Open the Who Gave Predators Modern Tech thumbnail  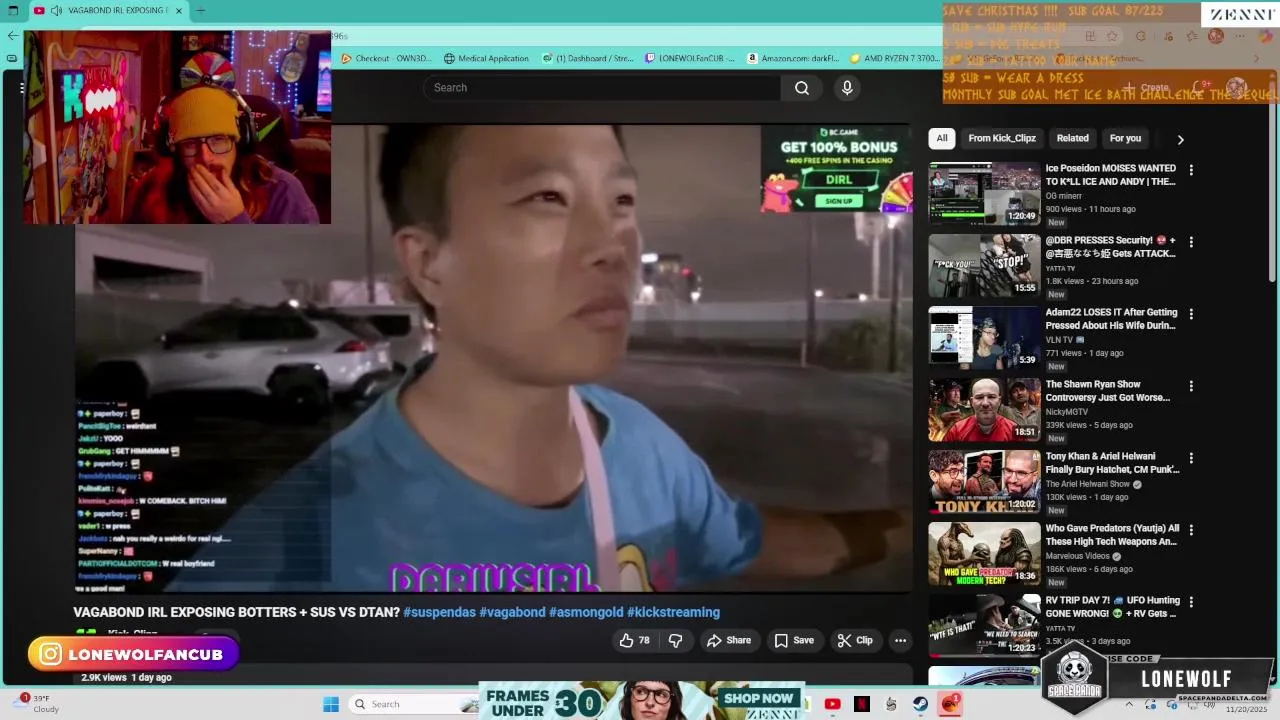coord(984,554)
